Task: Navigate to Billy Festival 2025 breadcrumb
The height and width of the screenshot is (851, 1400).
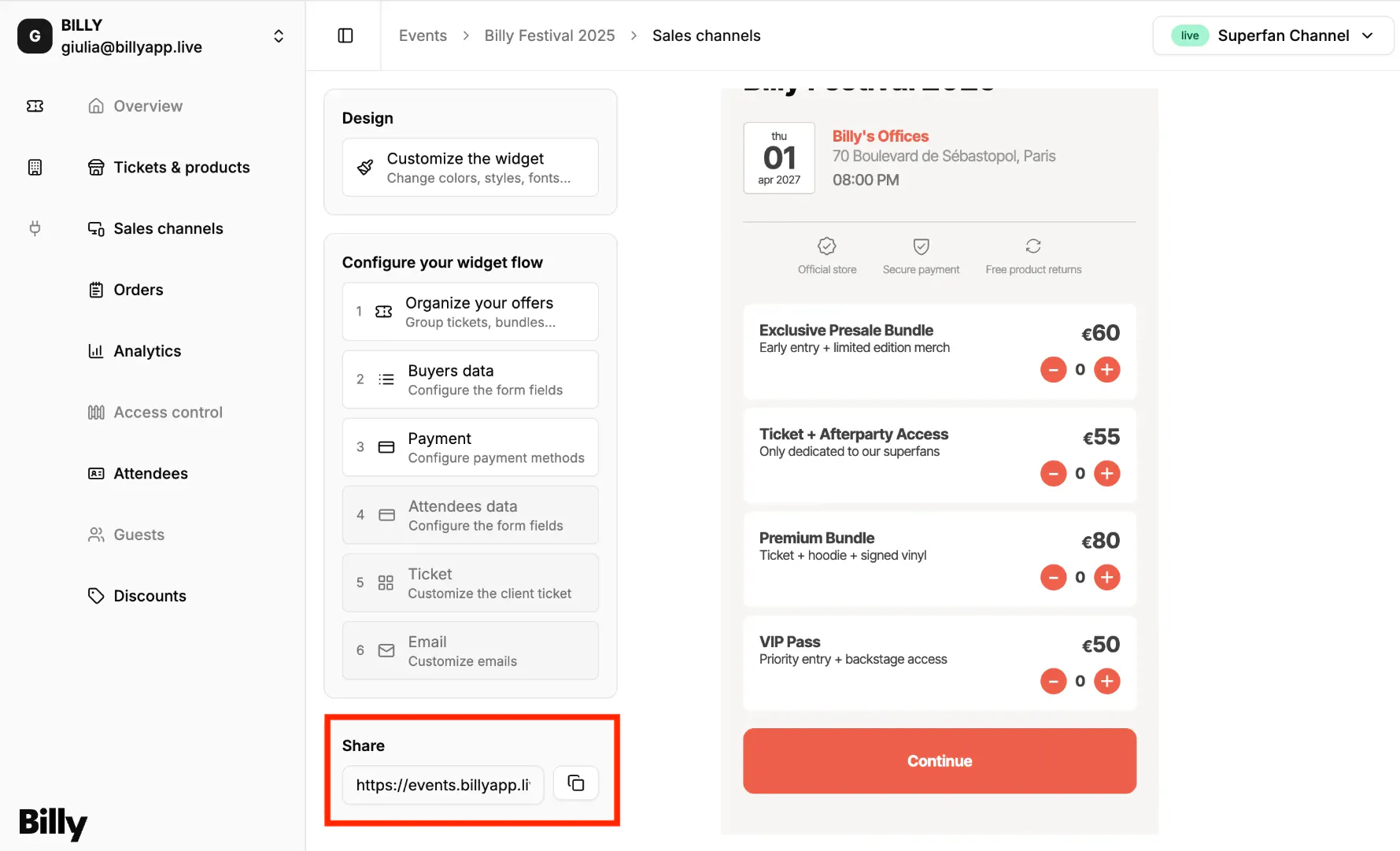Action: (549, 35)
